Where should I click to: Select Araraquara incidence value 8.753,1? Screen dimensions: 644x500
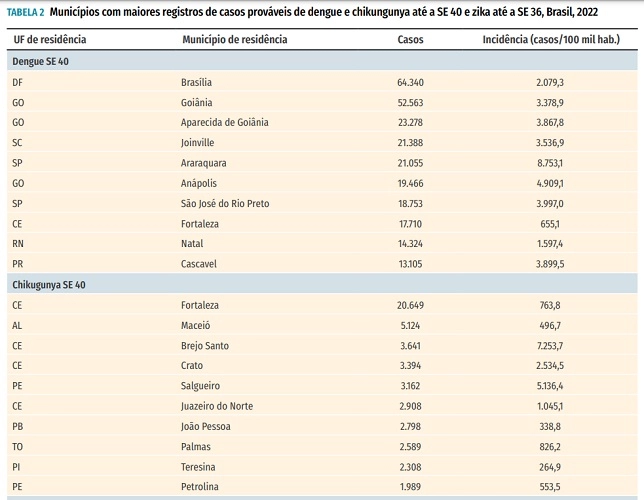(x=549, y=163)
